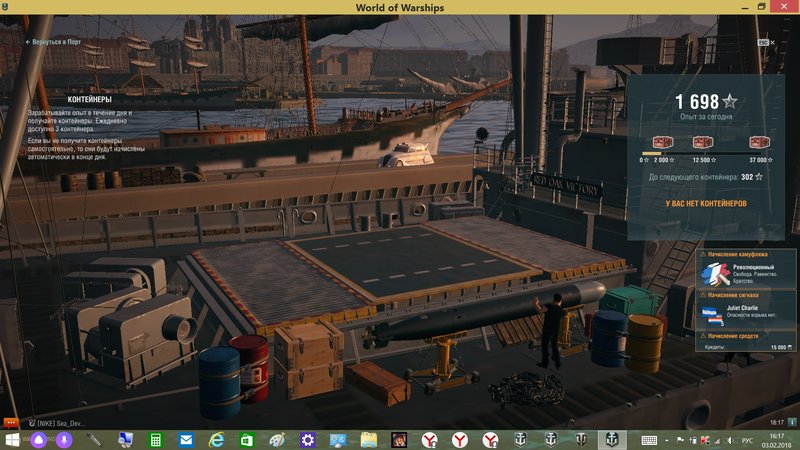Open the Windows Start menu
This screenshot has height=450, width=800.
point(12,439)
